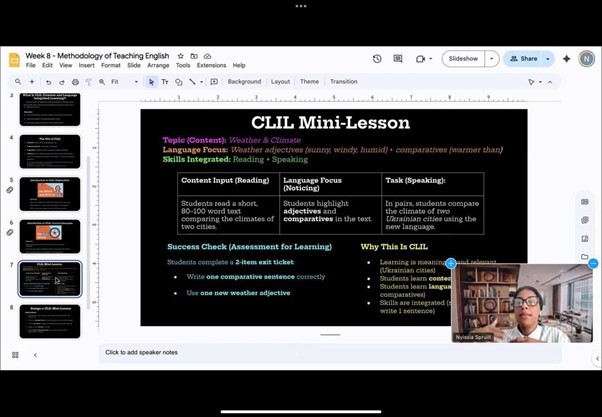The width and height of the screenshot is (602, 417).
Task: Collapse the filmstrip panel arrow
Action: [x=35, y=355]
